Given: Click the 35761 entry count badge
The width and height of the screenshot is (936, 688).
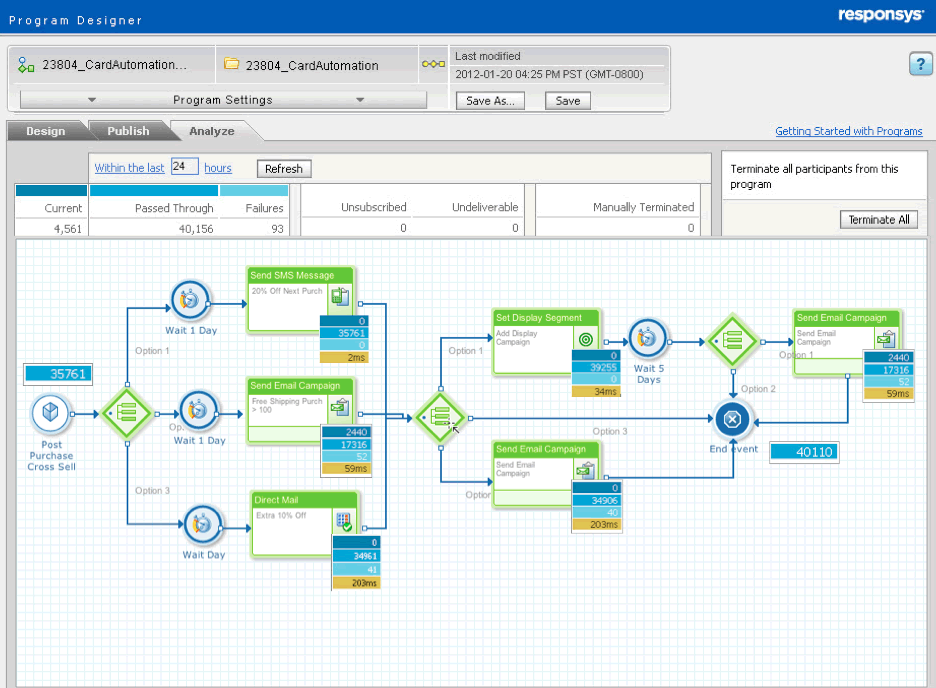Looking at the screenshot, I should pos(58,374).
